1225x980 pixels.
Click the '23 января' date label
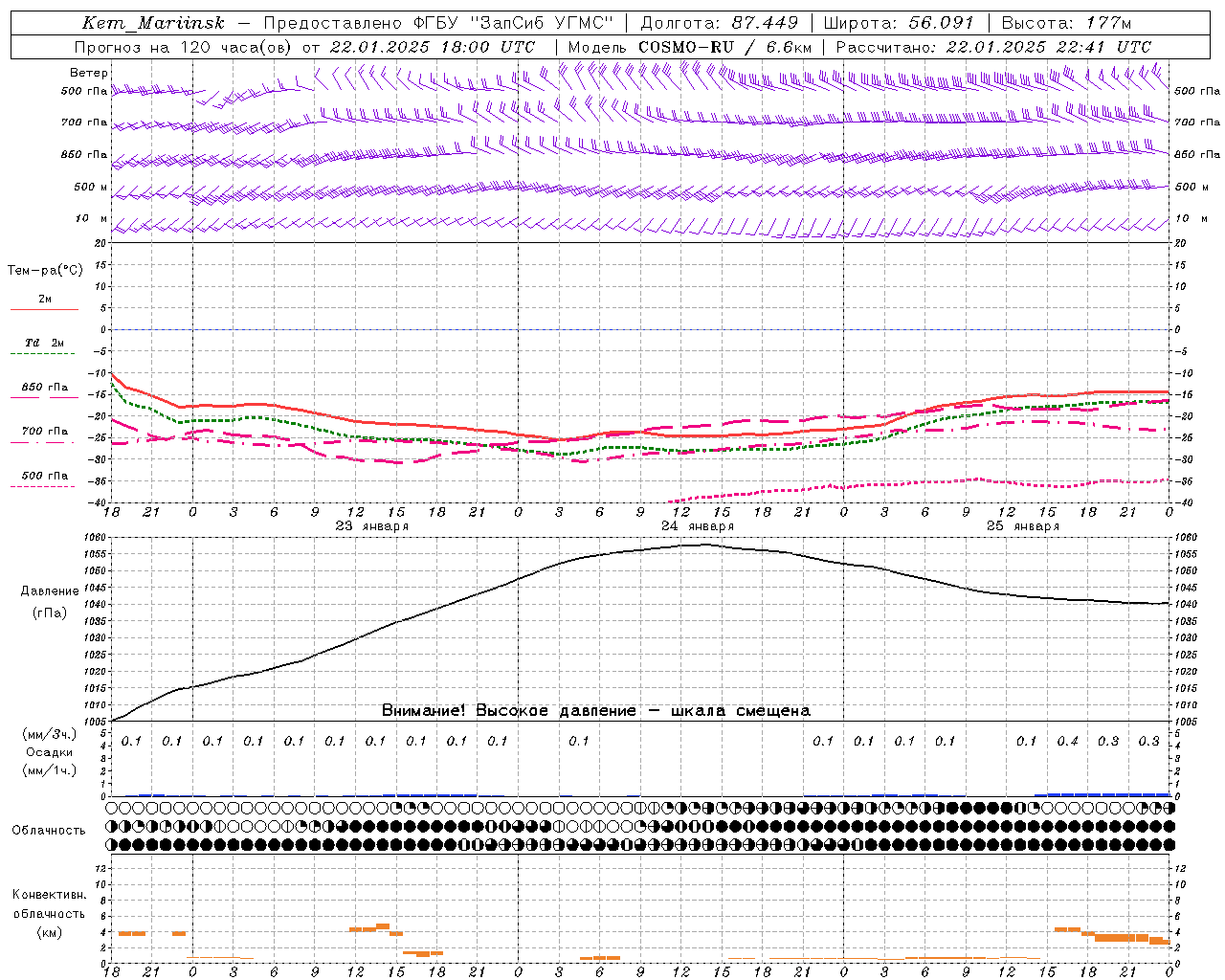point(371,526)
